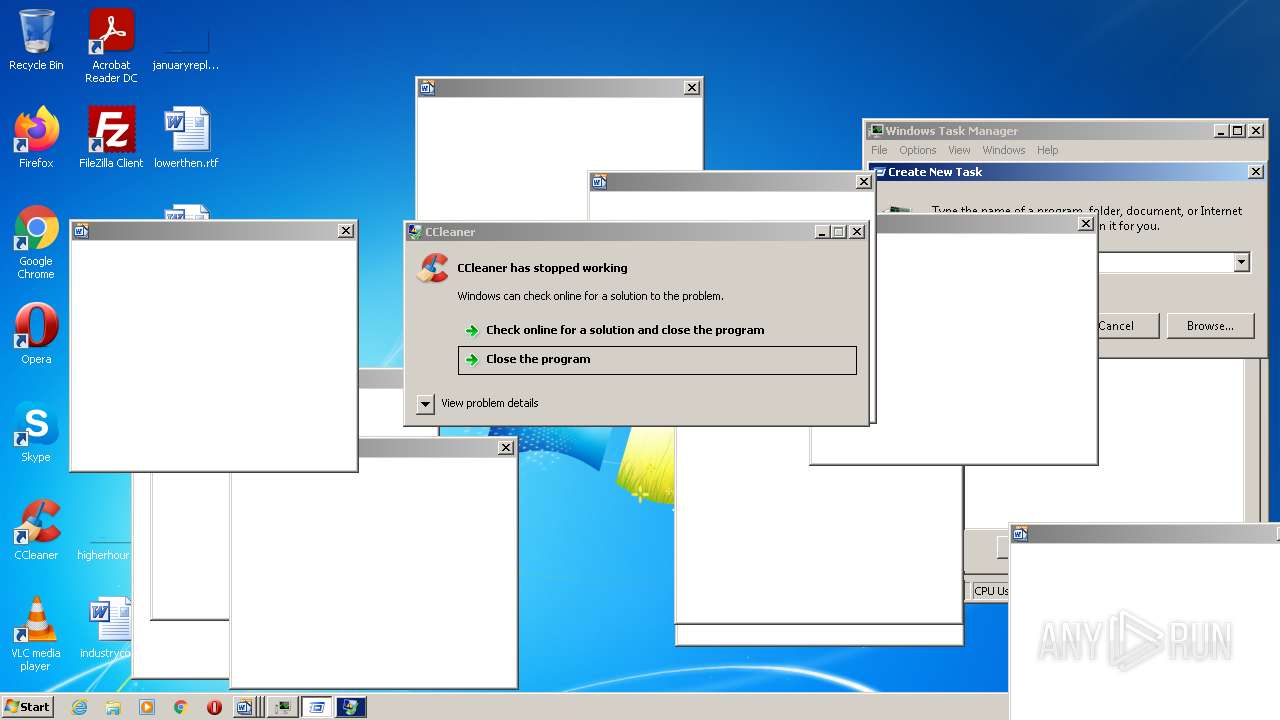Viewport: 1280px width, 720px height.
Task: Select the Create New Task taskbar button
Action: pos(317,707)
